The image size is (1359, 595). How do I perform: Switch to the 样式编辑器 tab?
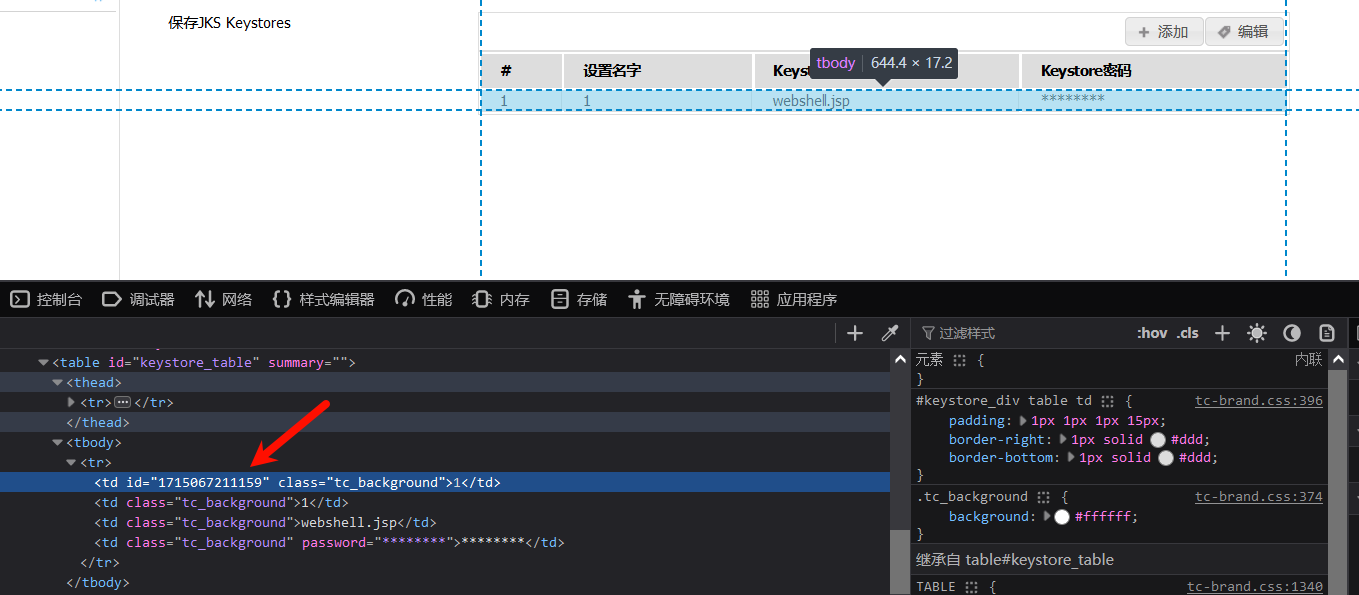tap(324, 299)
